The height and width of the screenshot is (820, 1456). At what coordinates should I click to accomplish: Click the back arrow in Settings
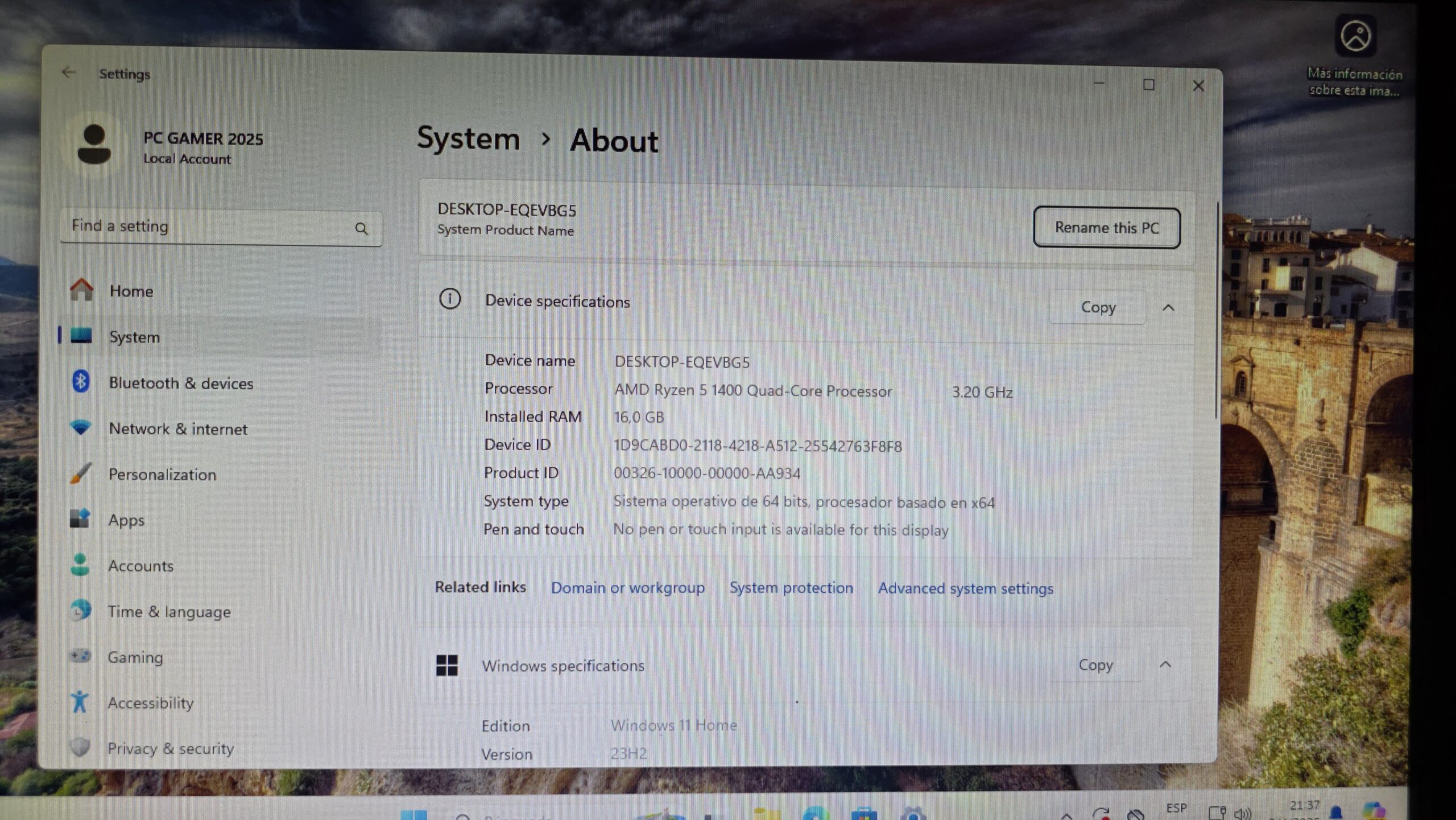[x=69, y=72]
